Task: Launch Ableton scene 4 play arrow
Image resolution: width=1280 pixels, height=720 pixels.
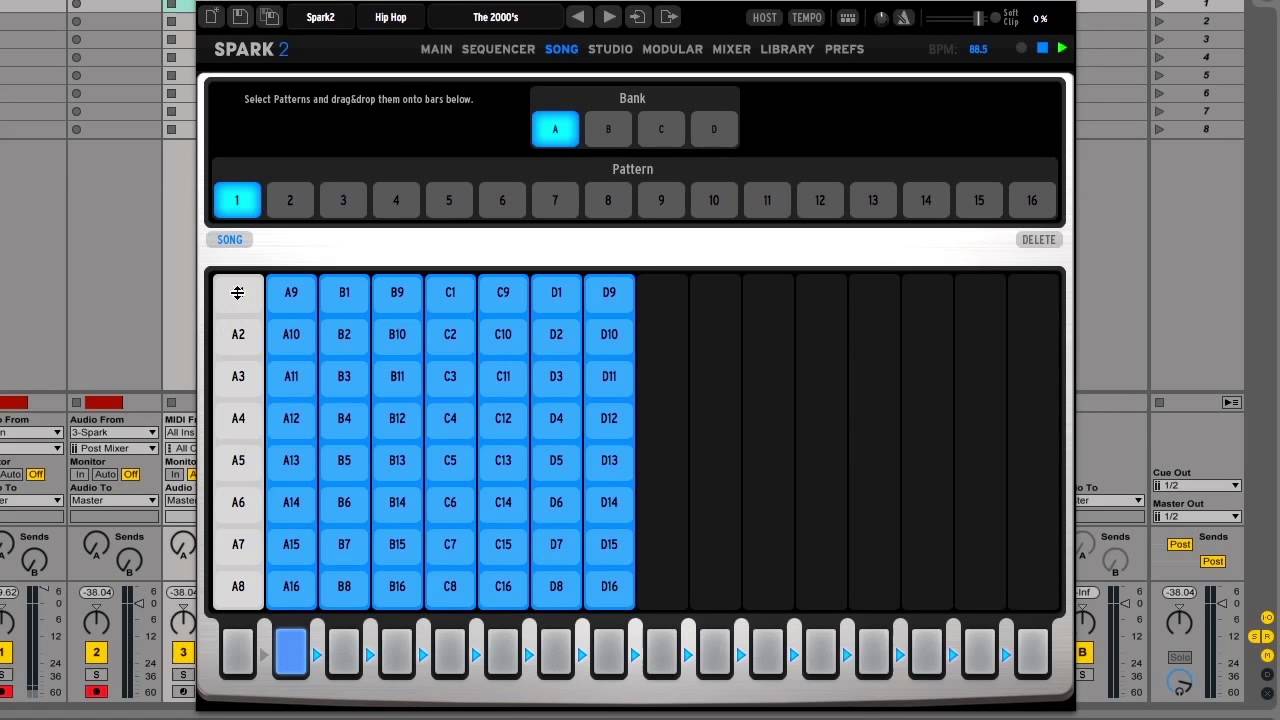Action: coord(1159,57)
